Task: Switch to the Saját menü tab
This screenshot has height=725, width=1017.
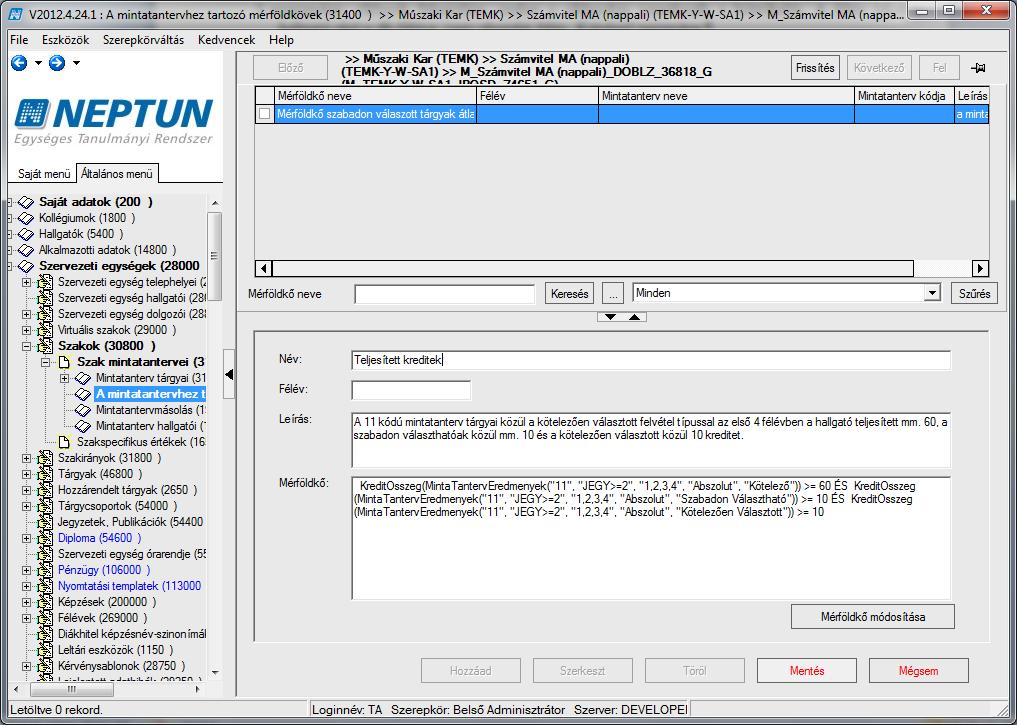Action: coord(43,174)
